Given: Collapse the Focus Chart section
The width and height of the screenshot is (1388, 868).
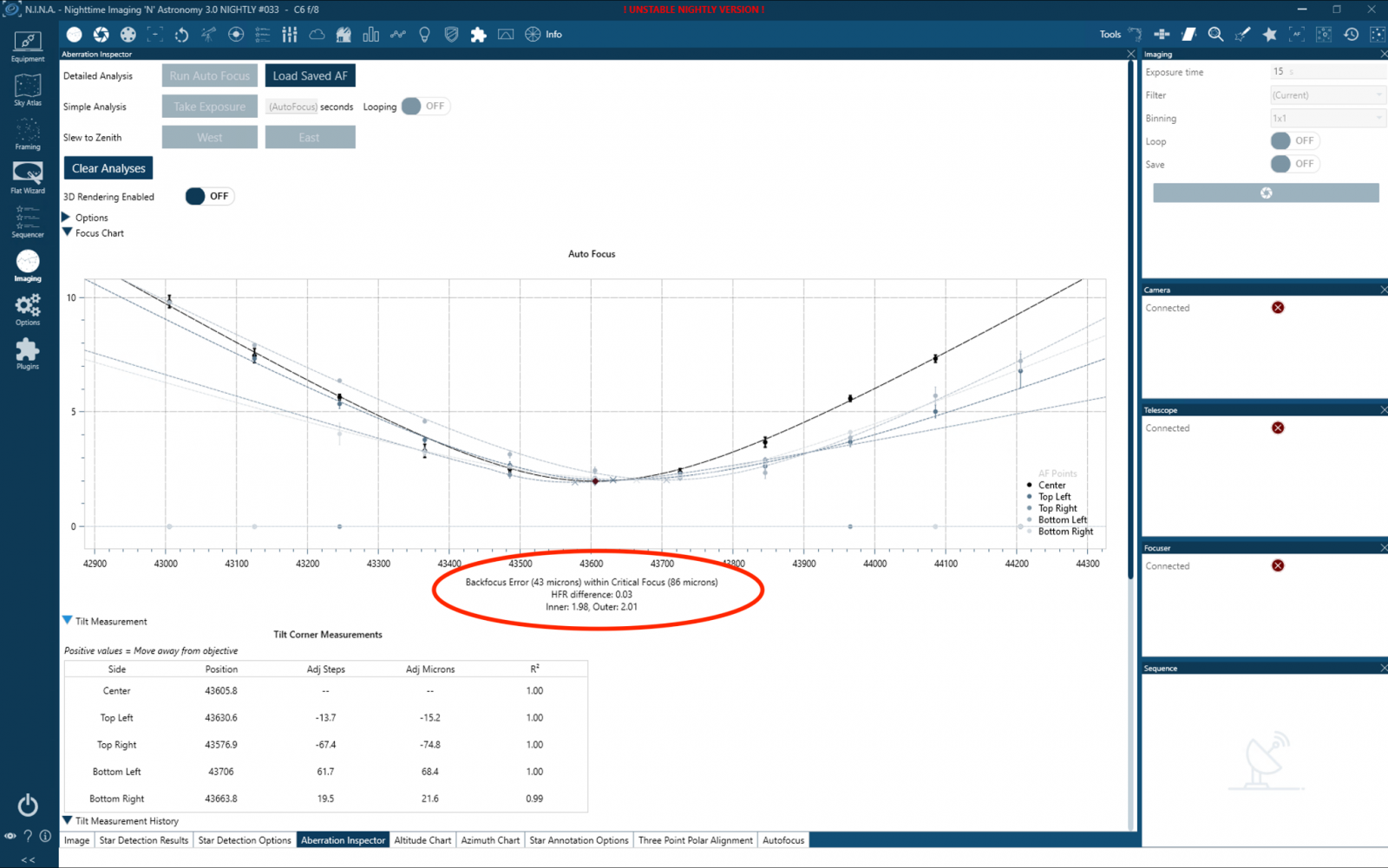Looking at the screenshot, I should coord(67,232).
